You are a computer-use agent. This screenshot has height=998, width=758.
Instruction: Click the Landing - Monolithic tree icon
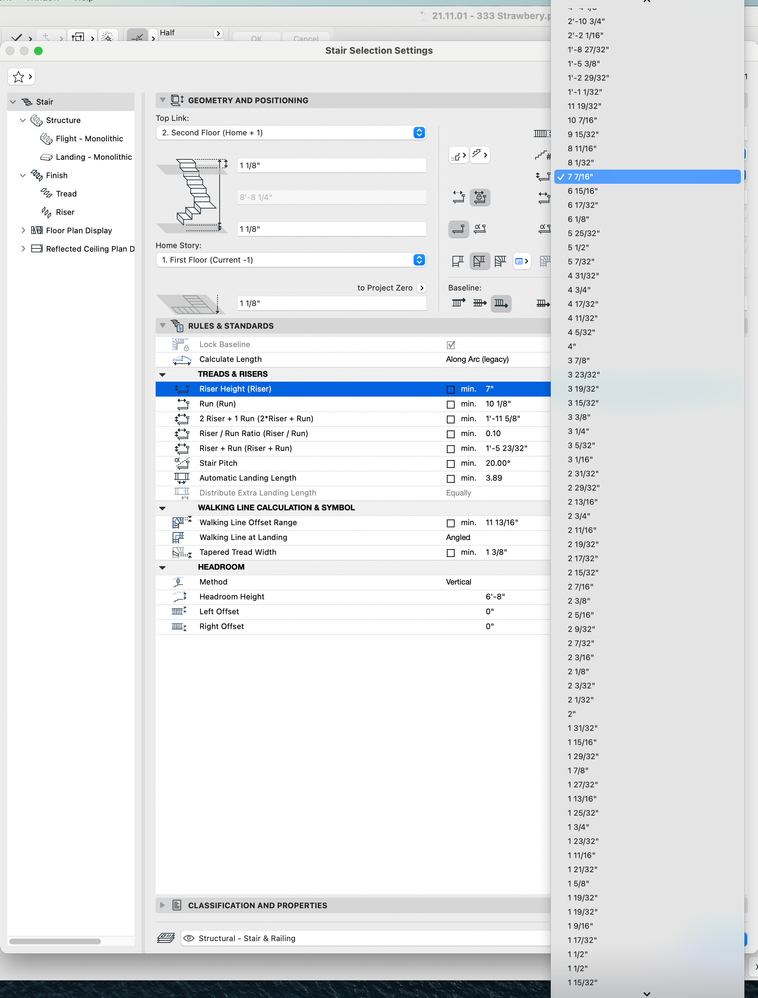(46, 157)
